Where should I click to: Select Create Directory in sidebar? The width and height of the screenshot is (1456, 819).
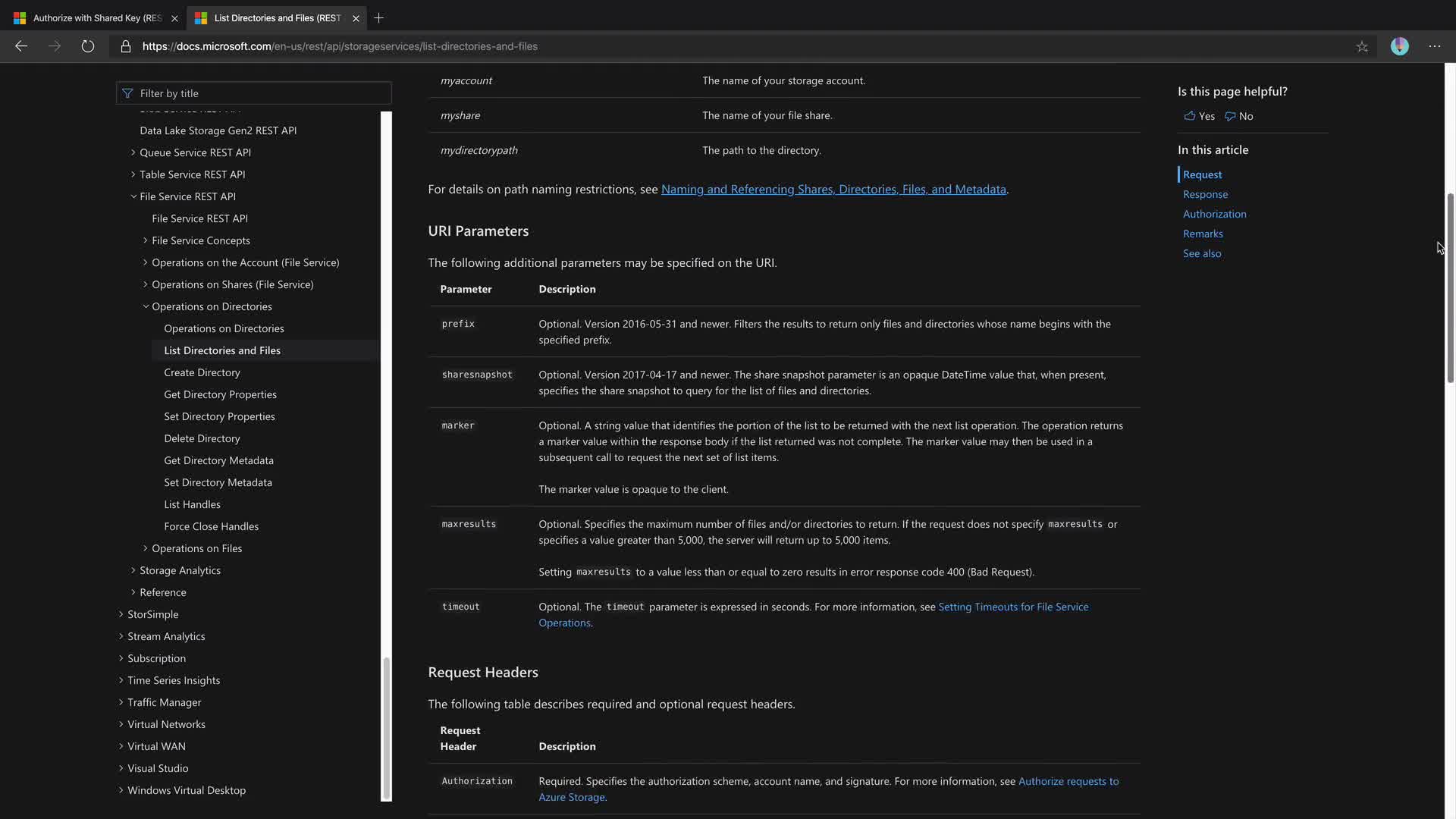tap(202, 372)
